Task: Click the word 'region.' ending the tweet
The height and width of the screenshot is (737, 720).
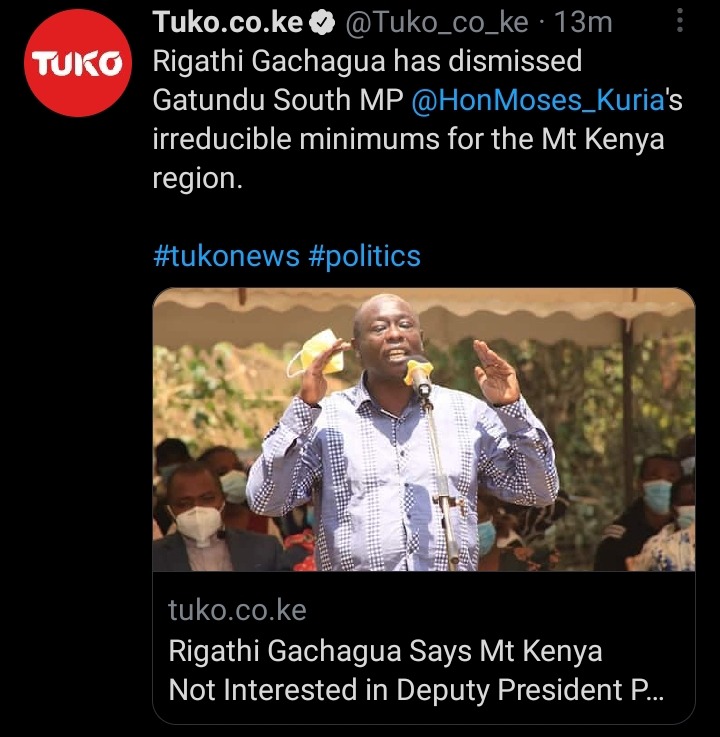Action: point(197,179)
